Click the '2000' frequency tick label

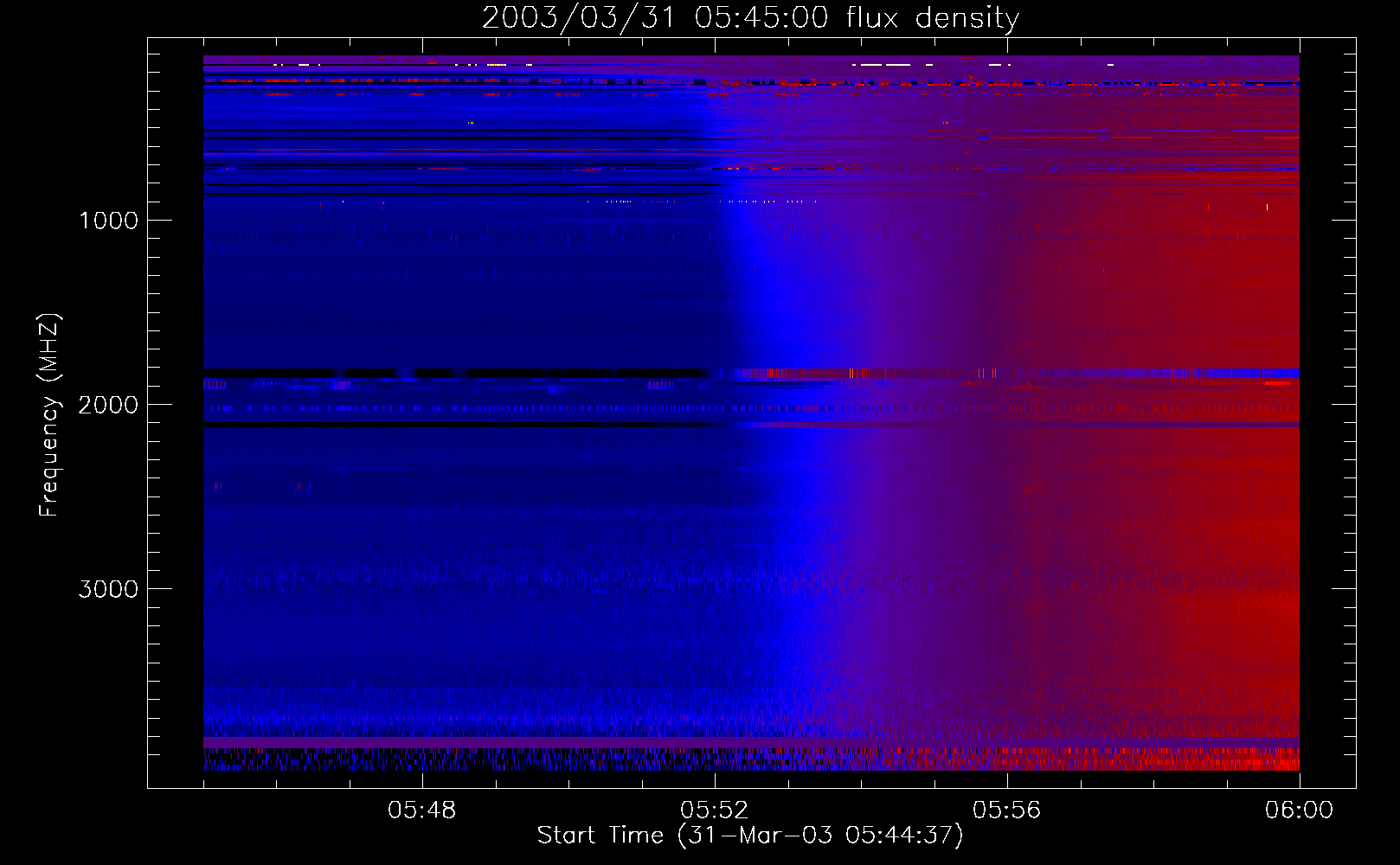pyautogui.click(x=108, y=405)
